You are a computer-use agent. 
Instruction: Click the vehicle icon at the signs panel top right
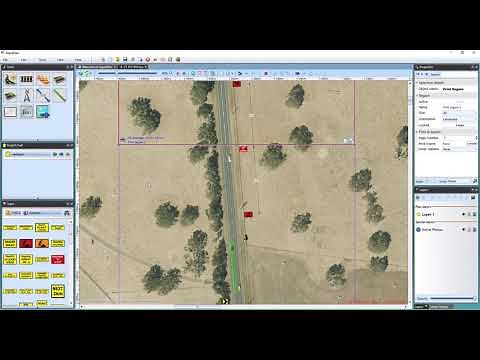click(67, 213)
